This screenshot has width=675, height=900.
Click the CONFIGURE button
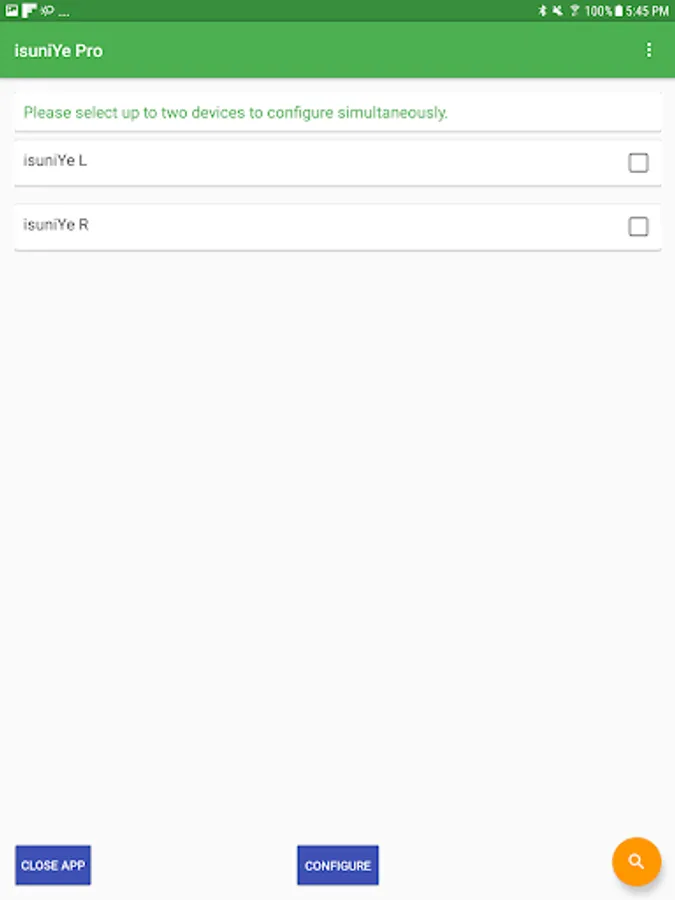click(338, 865)
